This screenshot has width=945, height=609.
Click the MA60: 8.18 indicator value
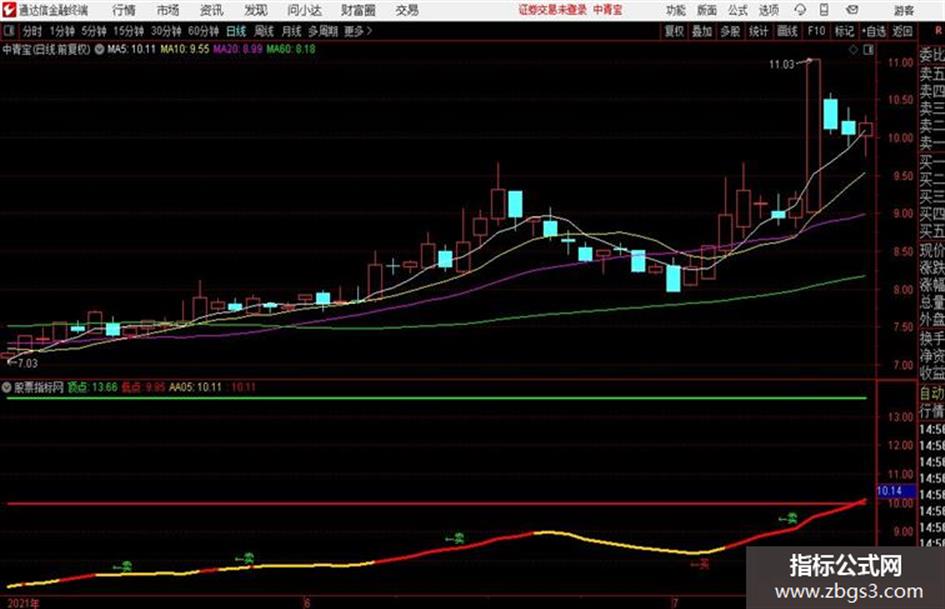(x=290, y=49)
